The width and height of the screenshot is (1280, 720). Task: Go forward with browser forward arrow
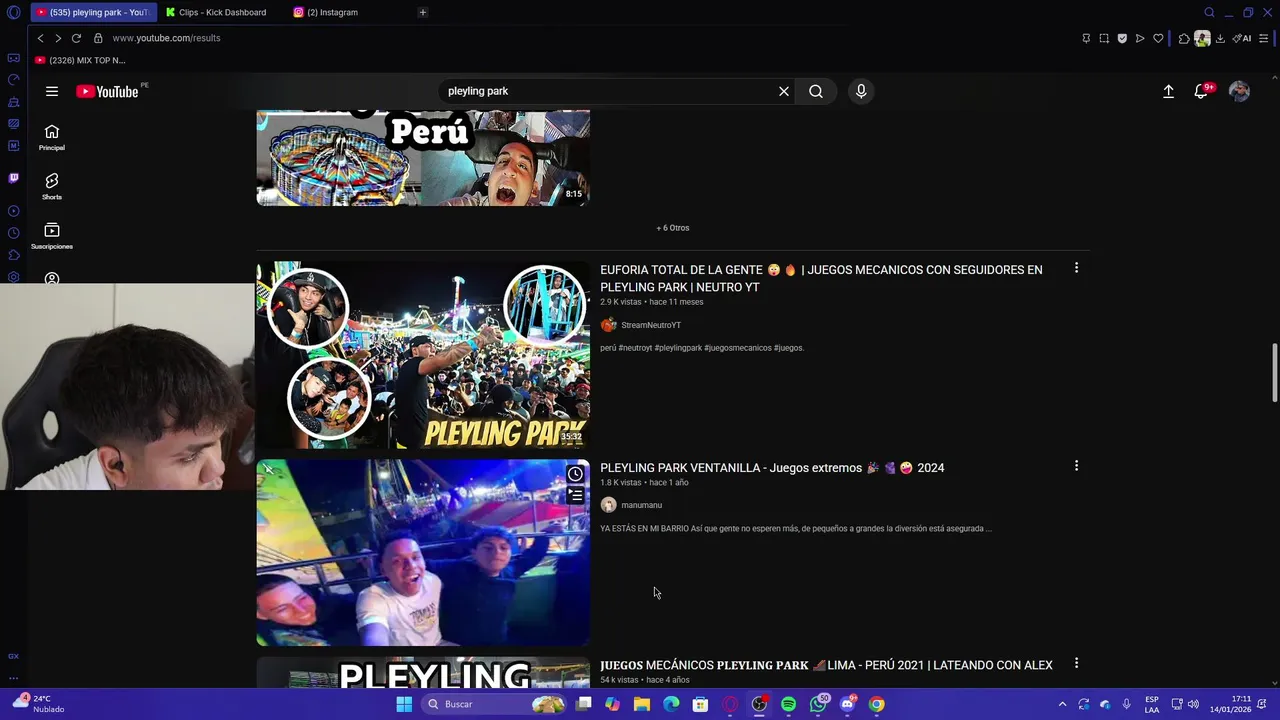(x=58, y=38)
